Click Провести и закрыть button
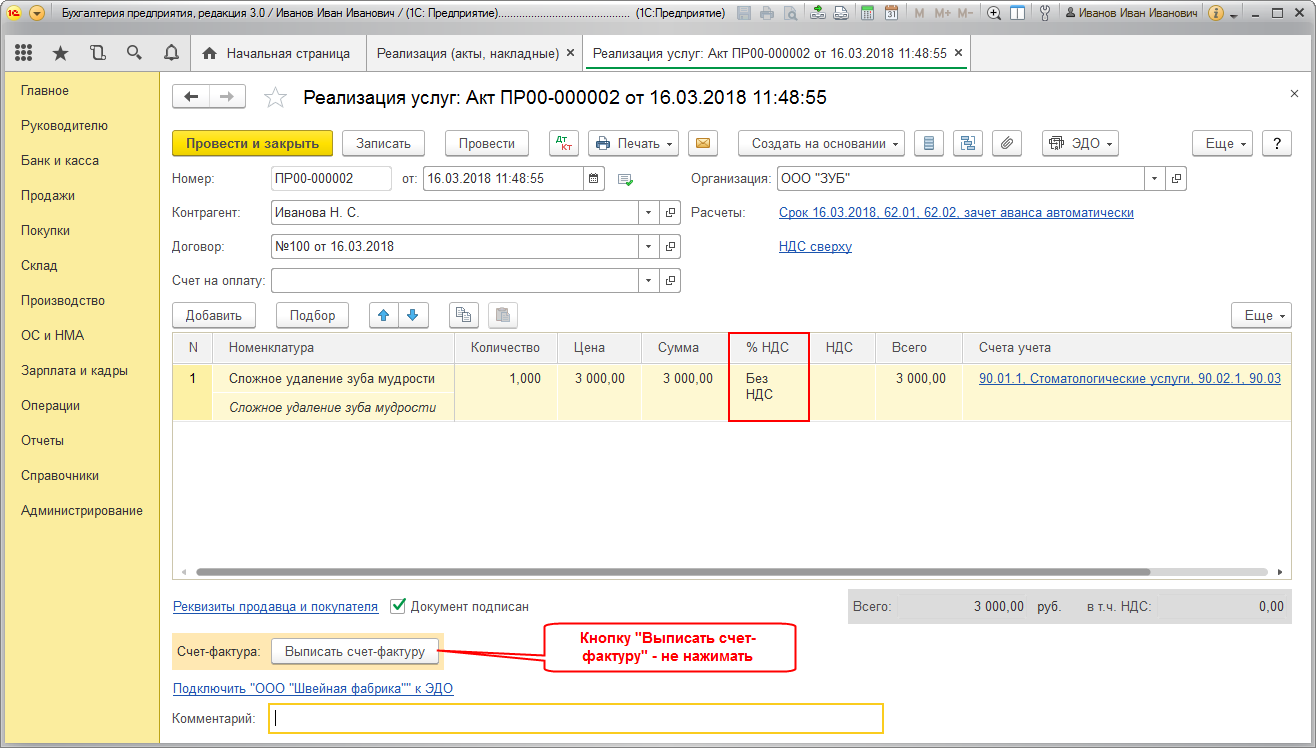1316x748 pixels. pyautogui.click(x=252, y=143)
